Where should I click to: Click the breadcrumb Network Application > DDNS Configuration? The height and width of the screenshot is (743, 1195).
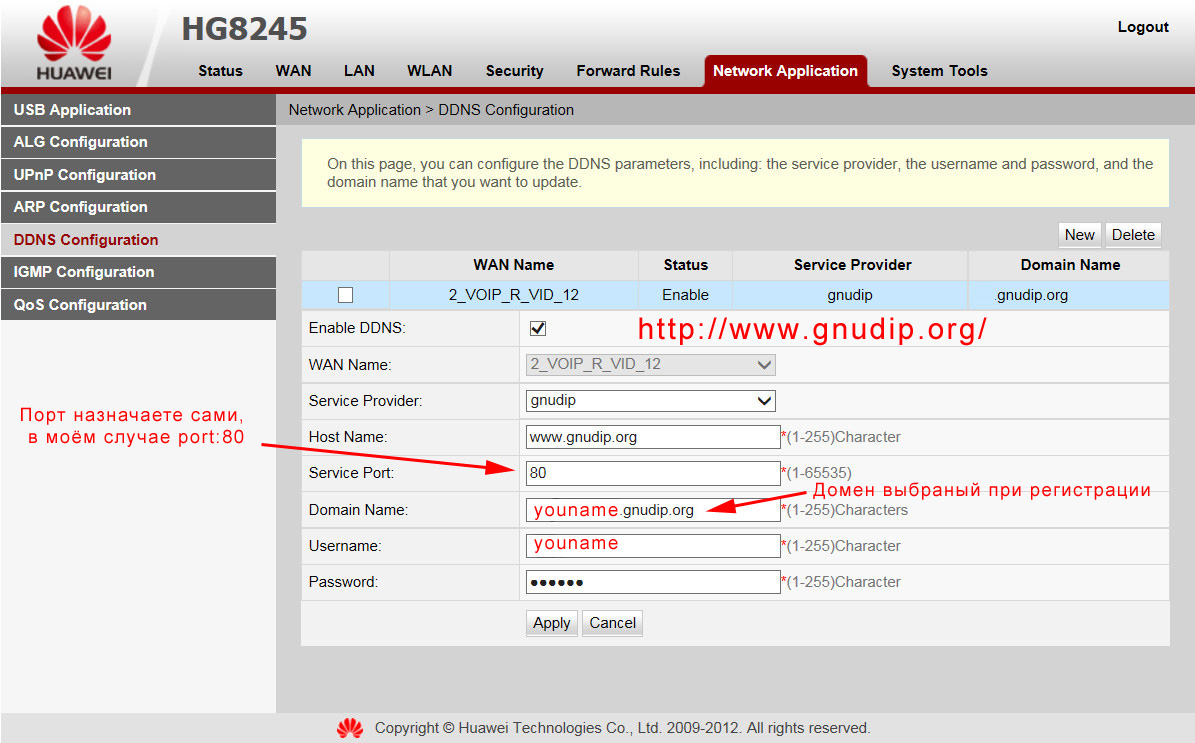coord(431,110)
